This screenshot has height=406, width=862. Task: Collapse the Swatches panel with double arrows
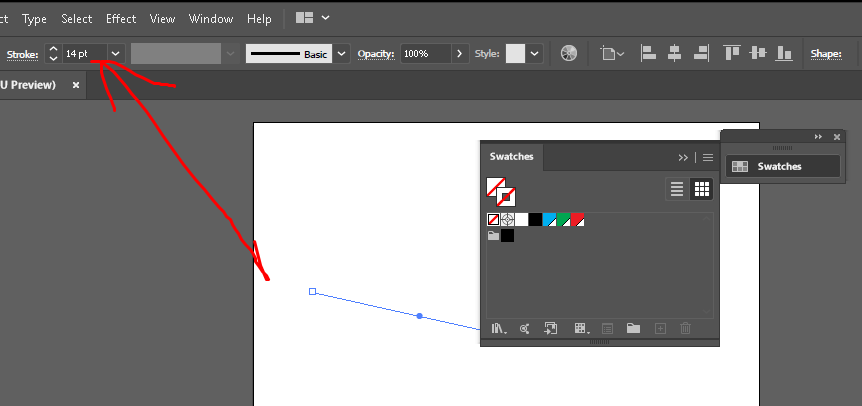(x=683, y=158)
